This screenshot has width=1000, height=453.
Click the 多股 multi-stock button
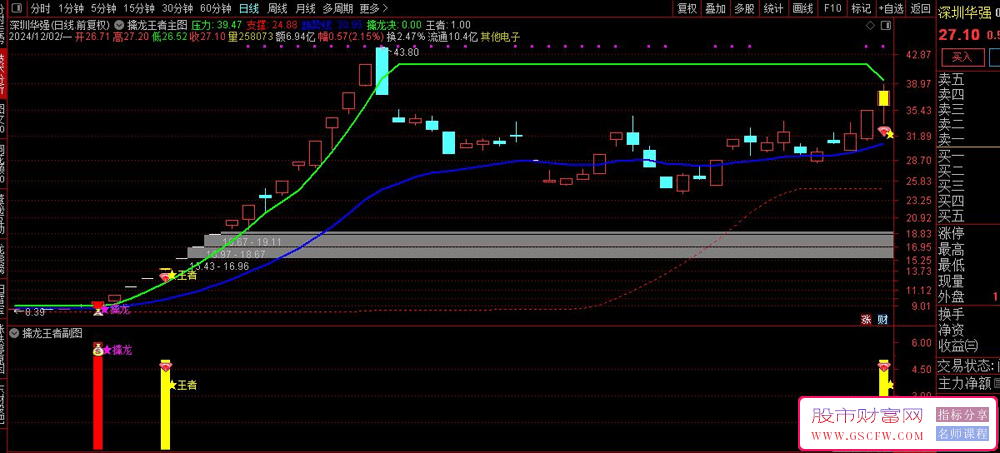744,8
